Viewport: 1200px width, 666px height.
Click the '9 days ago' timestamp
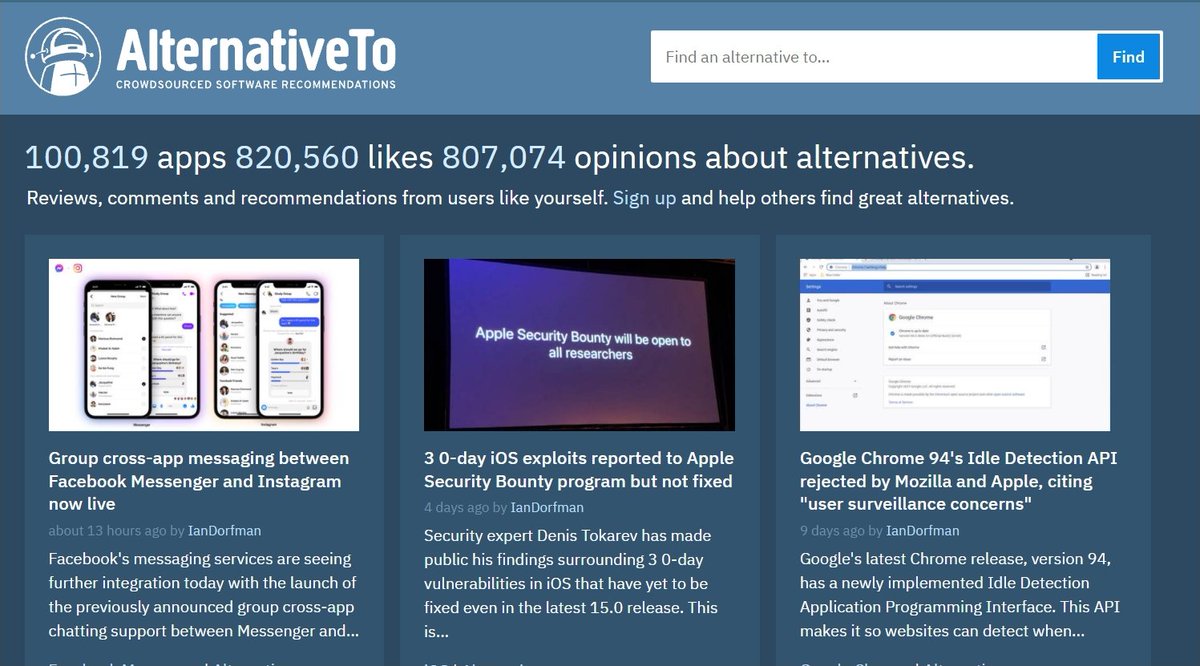point(833,531)
